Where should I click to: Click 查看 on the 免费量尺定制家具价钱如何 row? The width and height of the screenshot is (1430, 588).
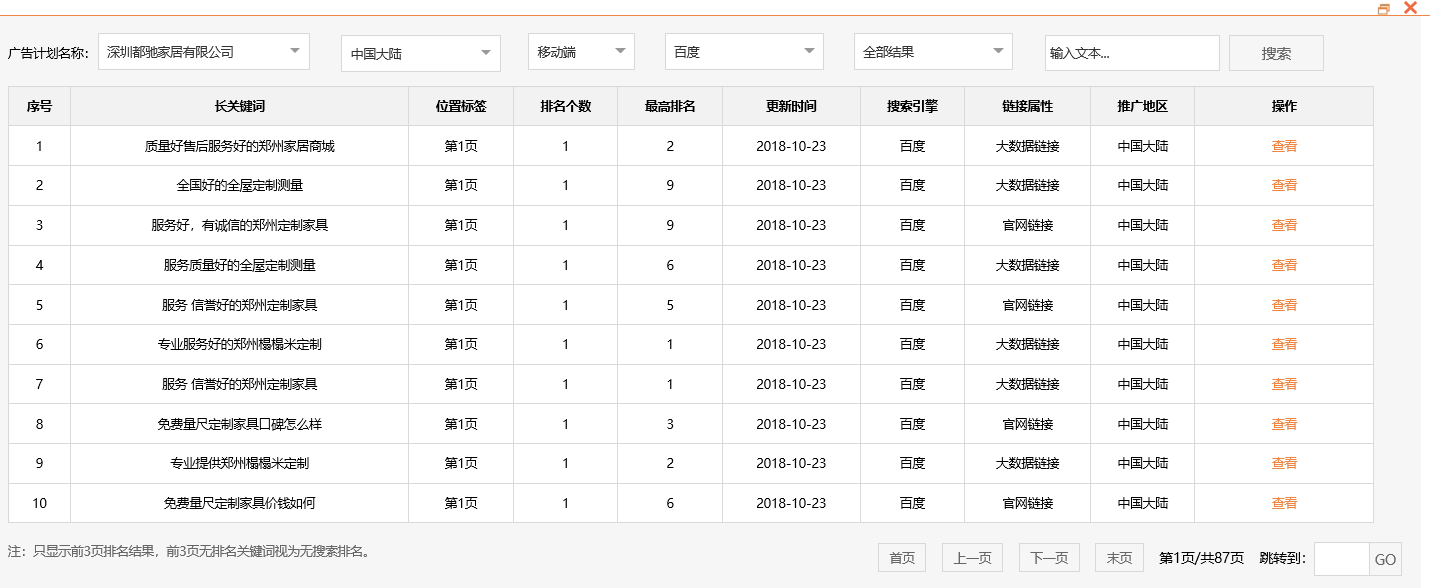click(1283, 503)
